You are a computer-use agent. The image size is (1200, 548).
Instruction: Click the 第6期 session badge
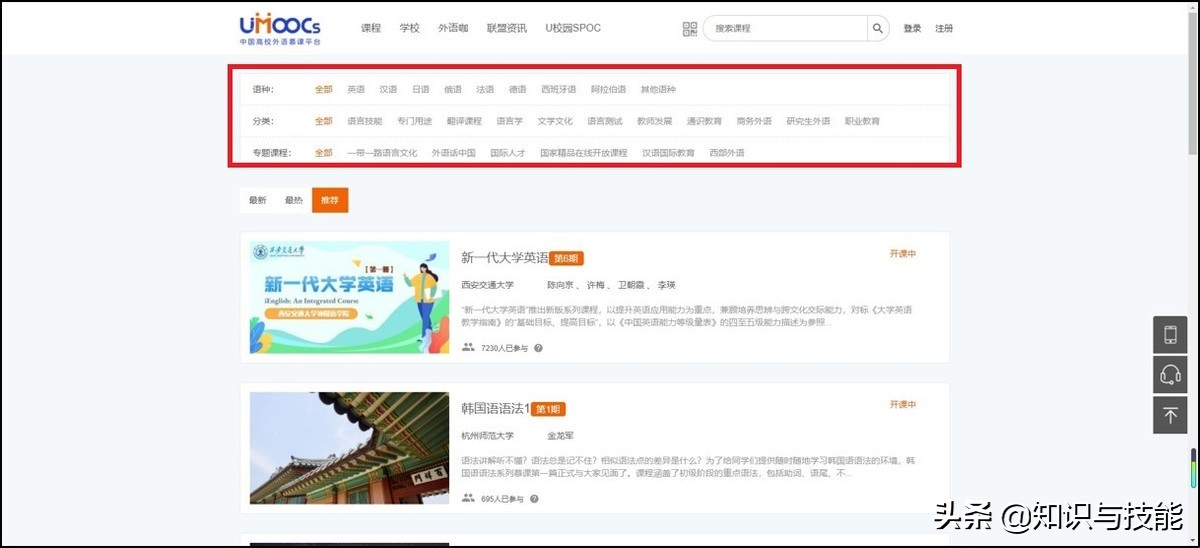point(567,258)
